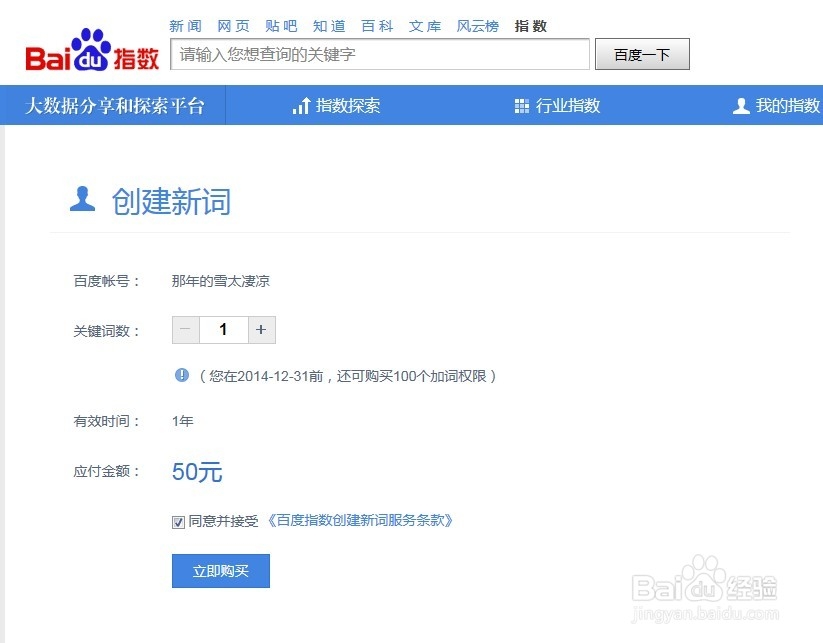
Task: Click the grid icon beside 行业指数
Action: (x=522, y=106)
